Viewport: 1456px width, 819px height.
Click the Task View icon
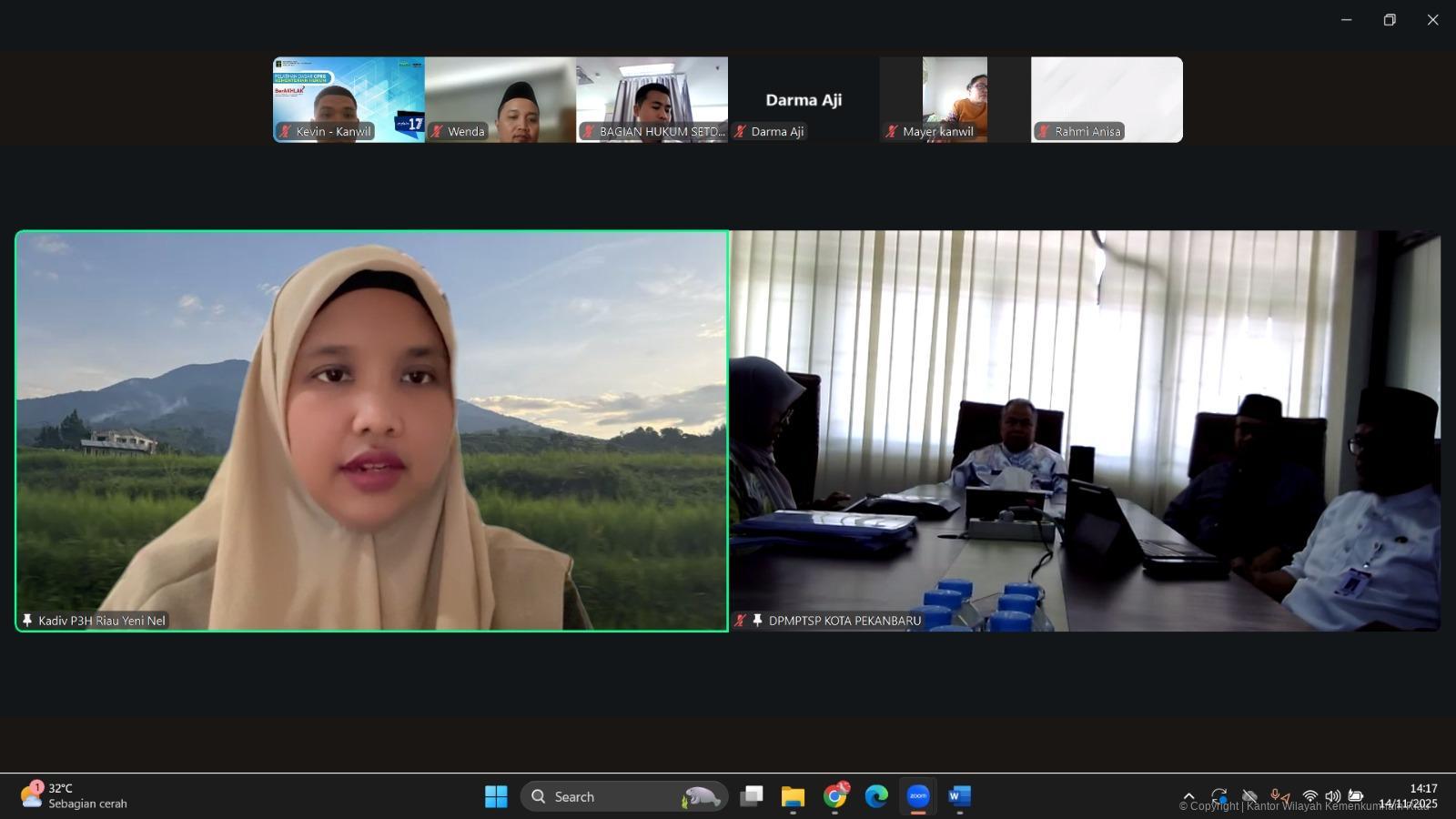tap(751, 796)
